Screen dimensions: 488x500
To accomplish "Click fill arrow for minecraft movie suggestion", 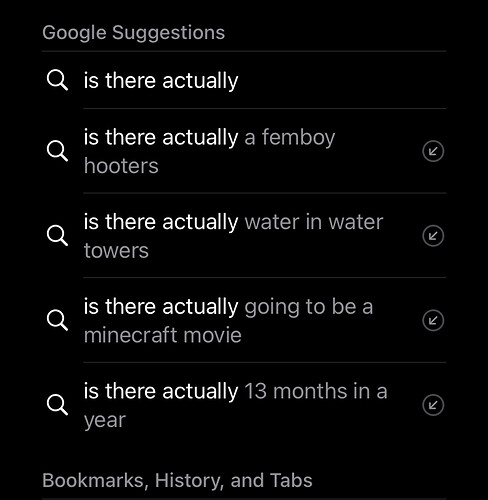I will tap(433, 320).
